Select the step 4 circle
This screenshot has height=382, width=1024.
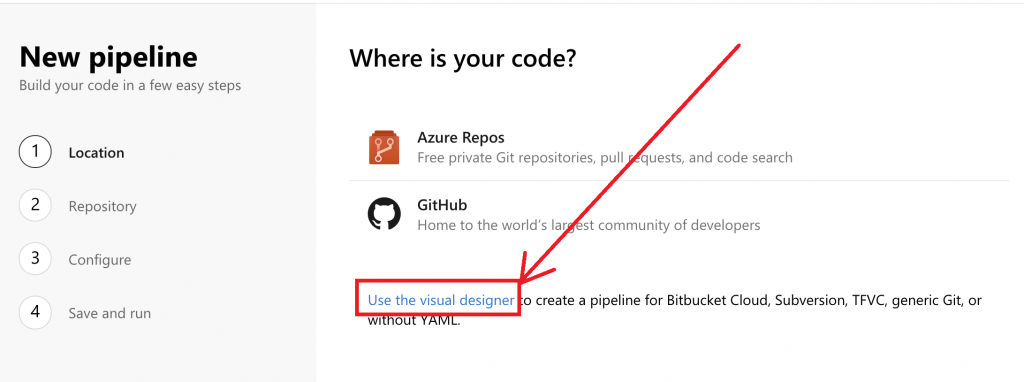[x=35, y=313]
